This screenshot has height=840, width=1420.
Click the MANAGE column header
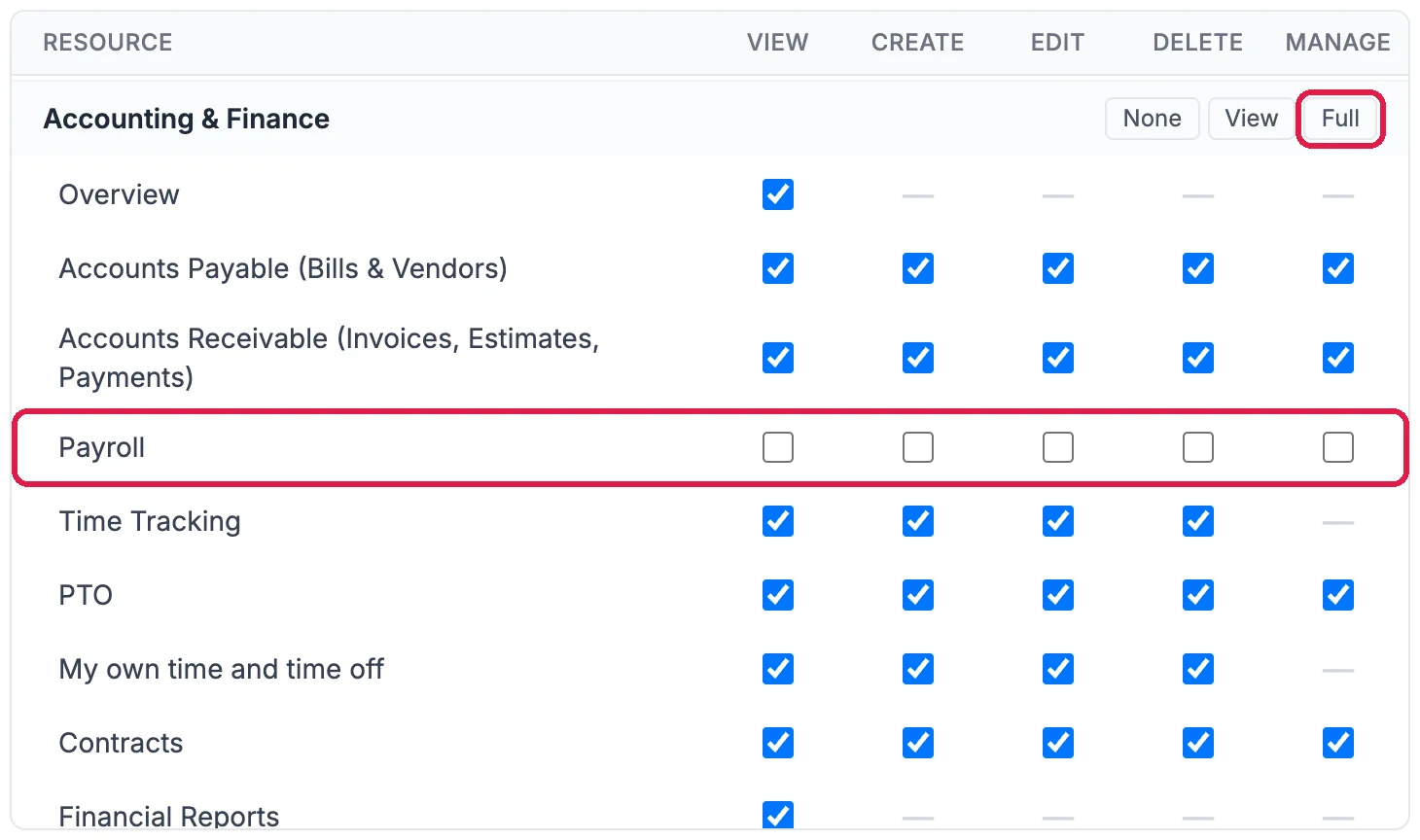click(x=1338, y=43)
